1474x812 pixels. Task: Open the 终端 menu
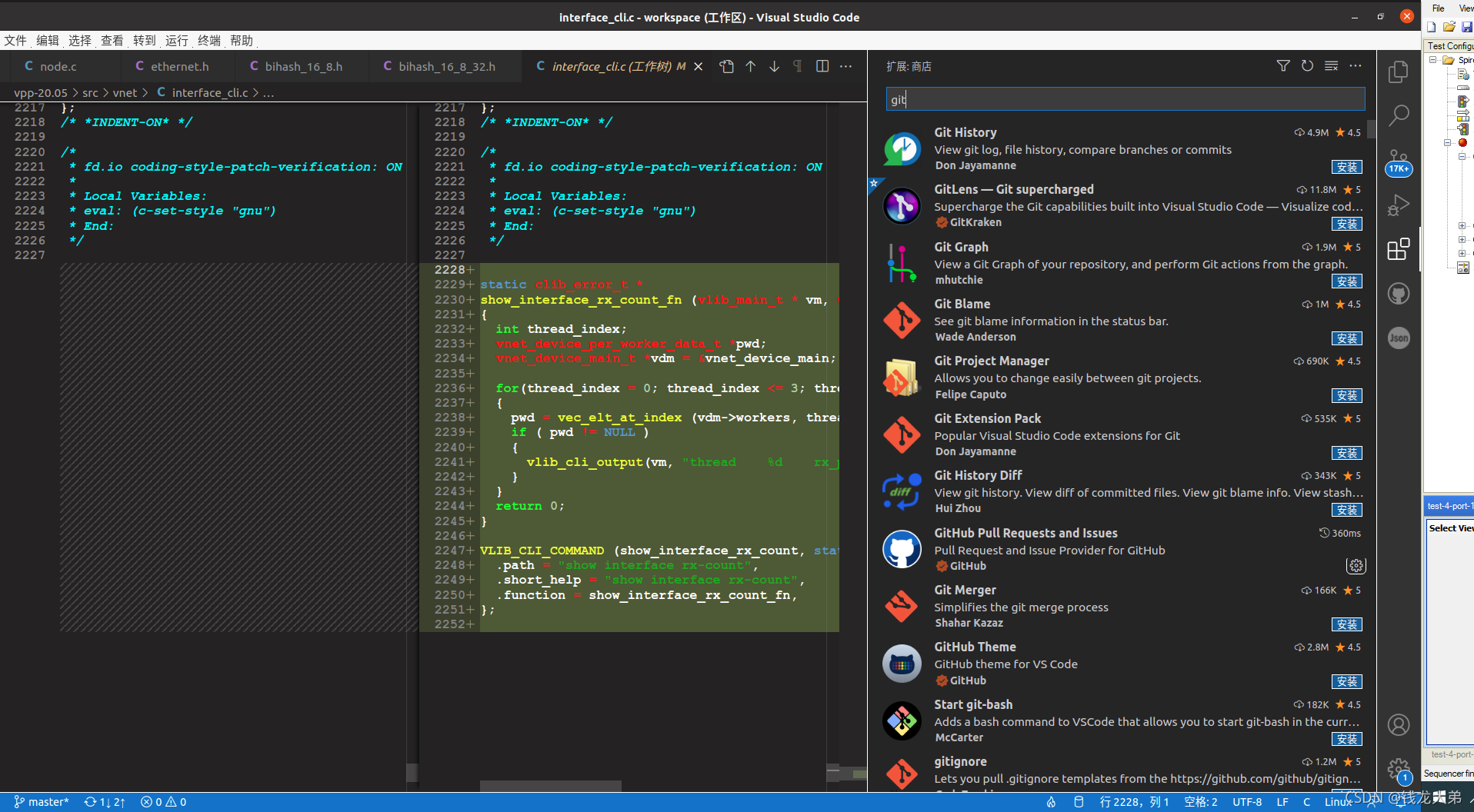pyautogui.click(x=209, y=41)
